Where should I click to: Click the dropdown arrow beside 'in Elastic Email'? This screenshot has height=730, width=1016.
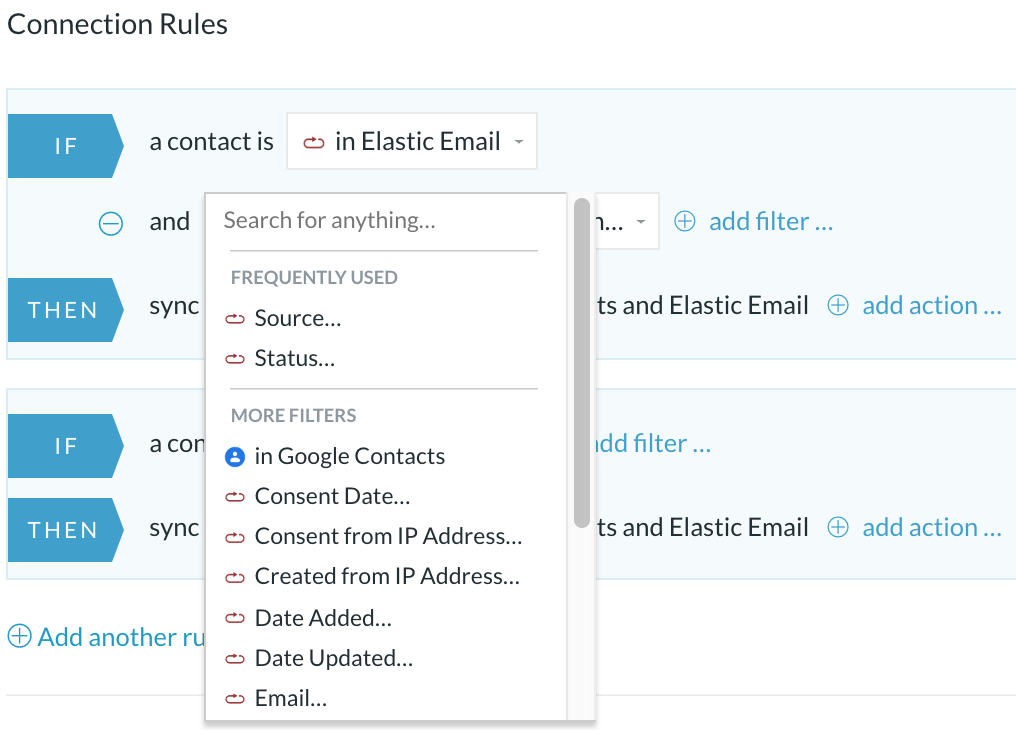coord(518,142)
